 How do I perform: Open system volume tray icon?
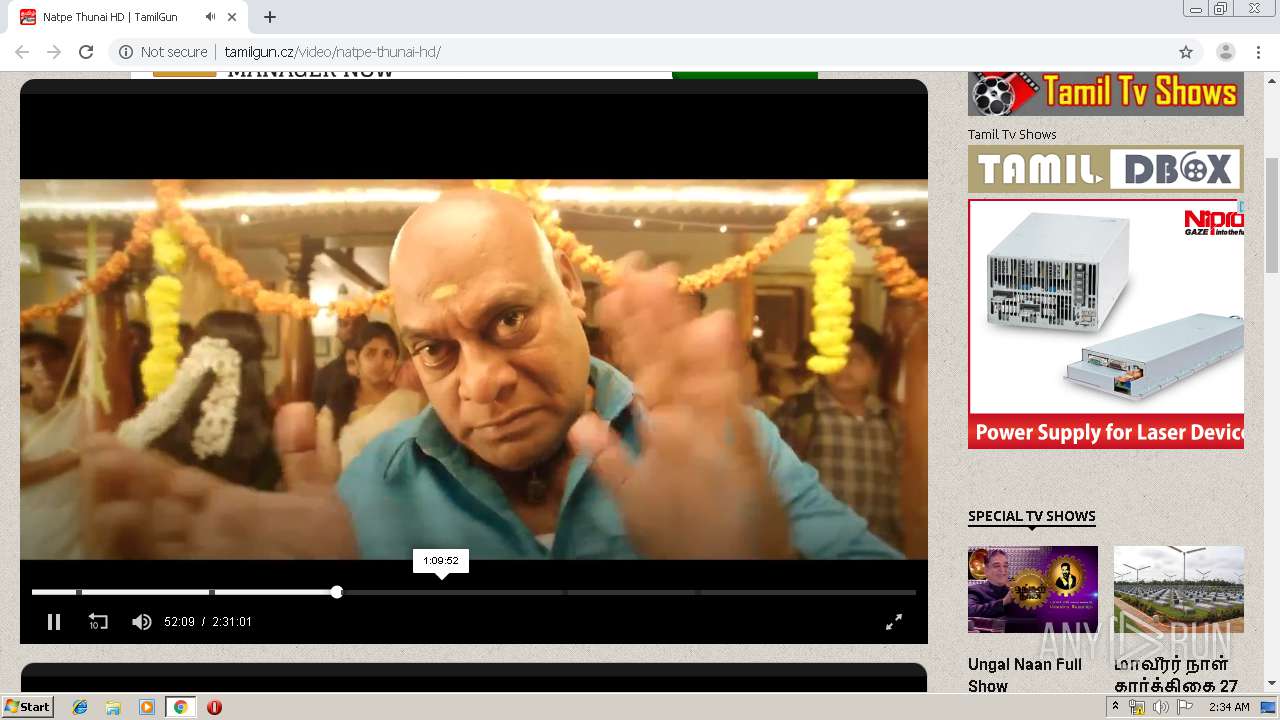1160,707
